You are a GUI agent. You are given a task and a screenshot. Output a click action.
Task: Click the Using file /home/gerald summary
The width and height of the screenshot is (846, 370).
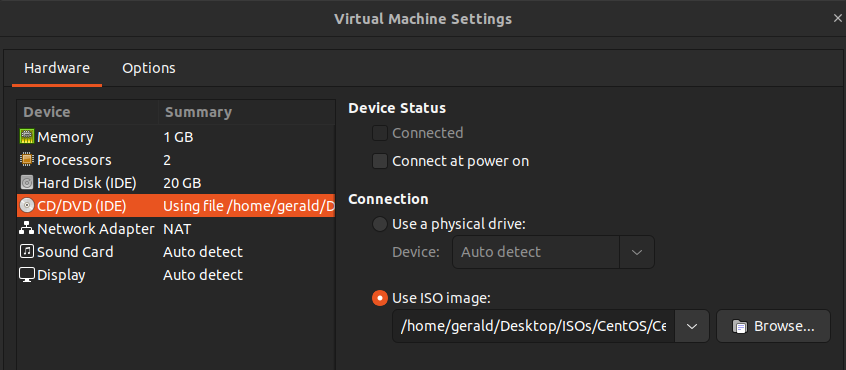click(x=249, y=206)
